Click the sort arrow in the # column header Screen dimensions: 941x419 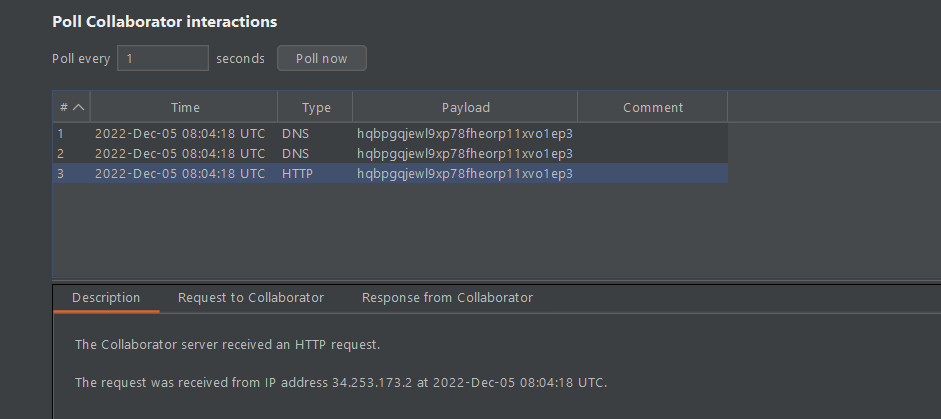pos(79,108)
